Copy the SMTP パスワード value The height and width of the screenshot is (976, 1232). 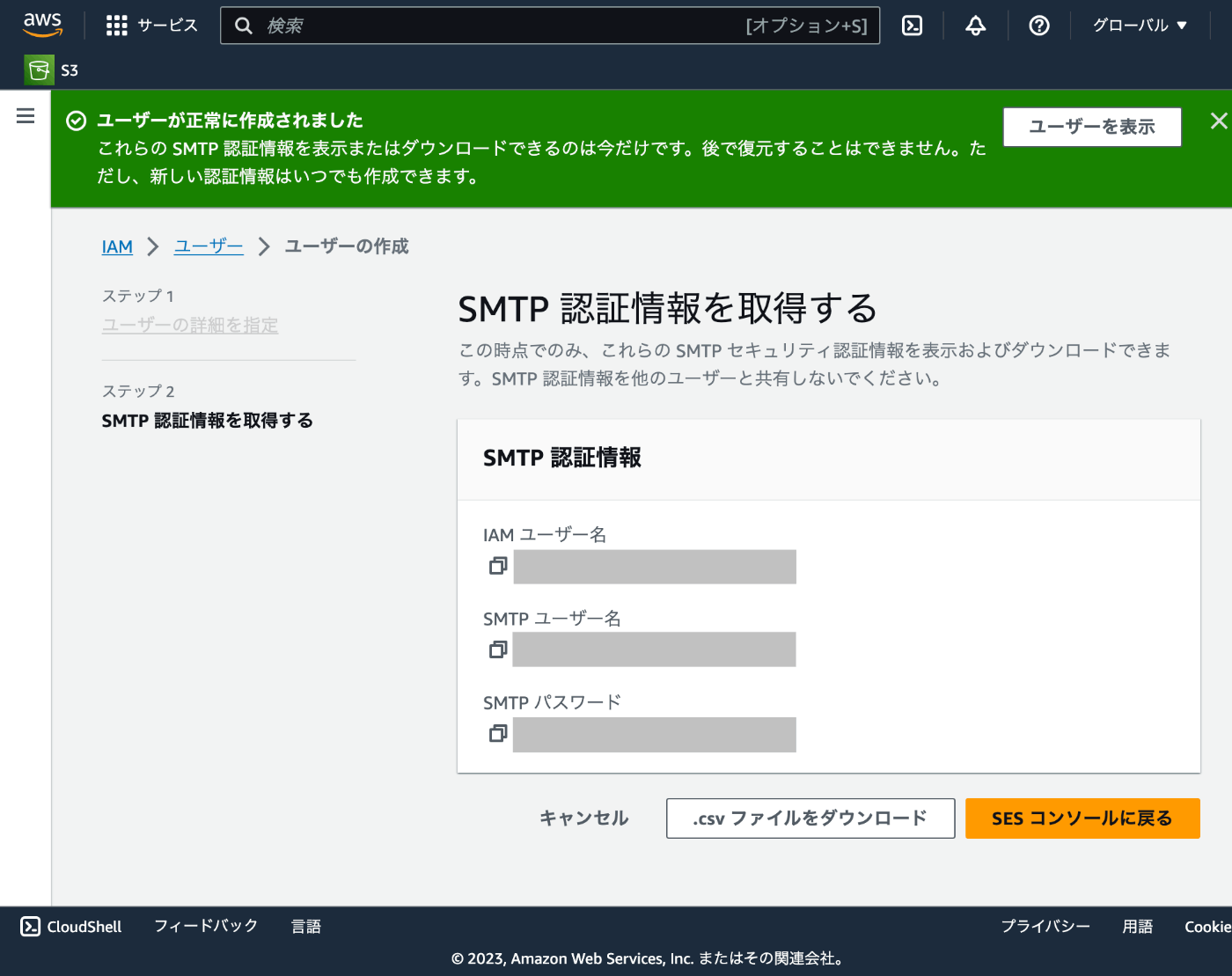click(498, 733)
